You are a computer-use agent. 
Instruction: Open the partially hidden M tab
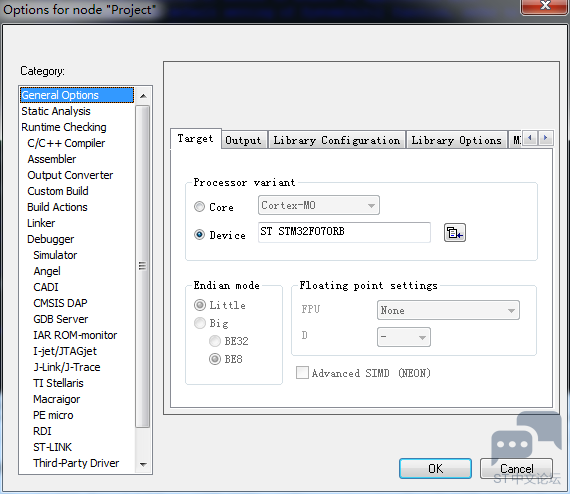click(516, 140)
